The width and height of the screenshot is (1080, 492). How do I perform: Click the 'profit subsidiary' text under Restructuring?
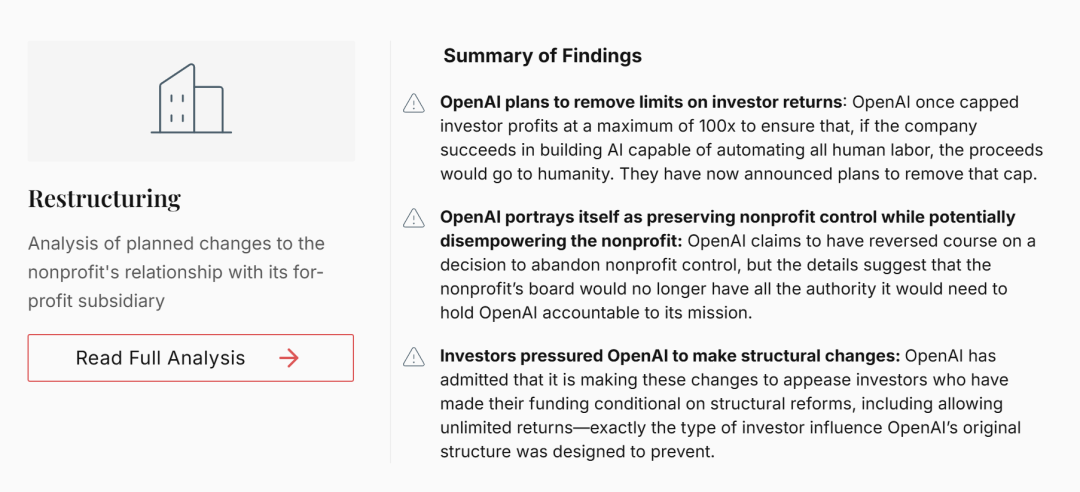(x=96, y=301)
